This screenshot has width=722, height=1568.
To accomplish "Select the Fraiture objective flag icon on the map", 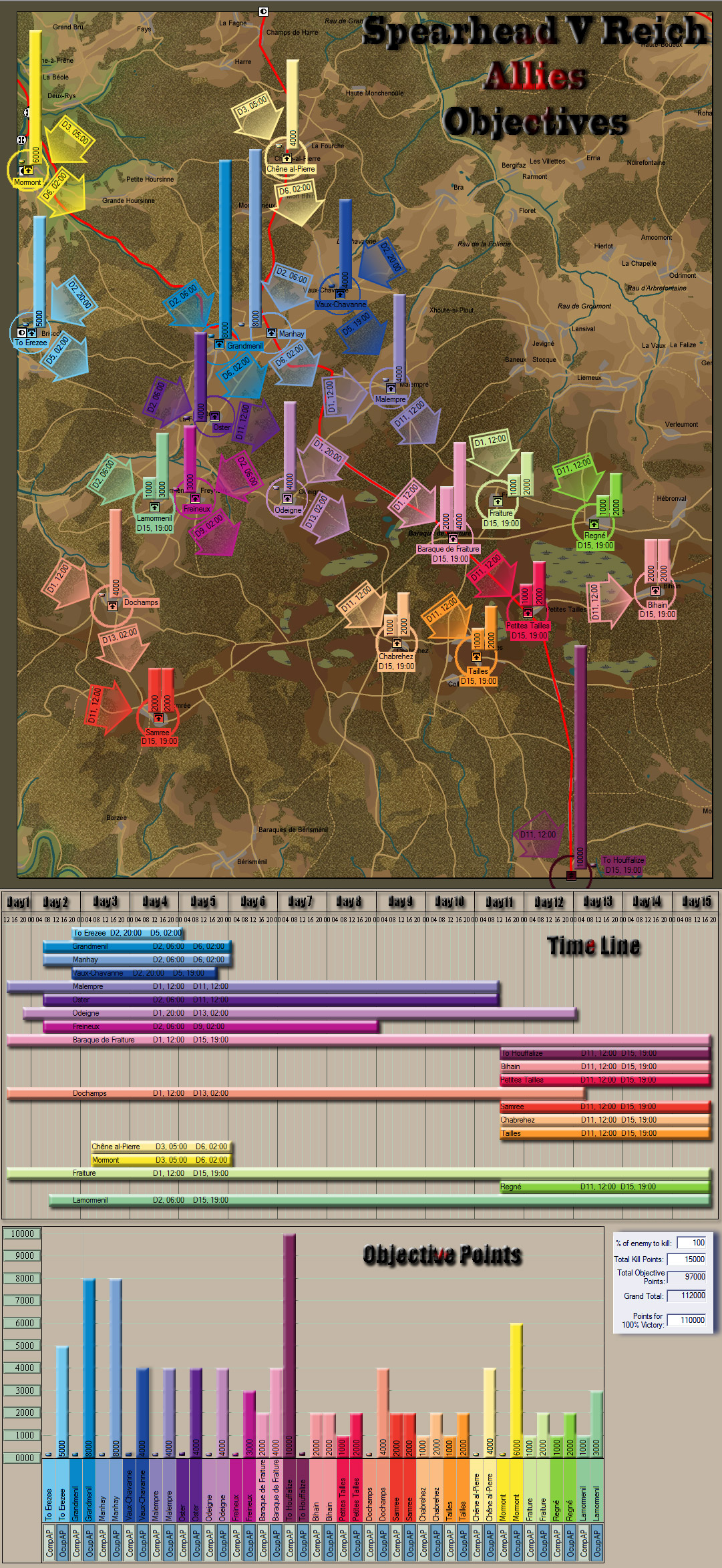I will 498,501.
